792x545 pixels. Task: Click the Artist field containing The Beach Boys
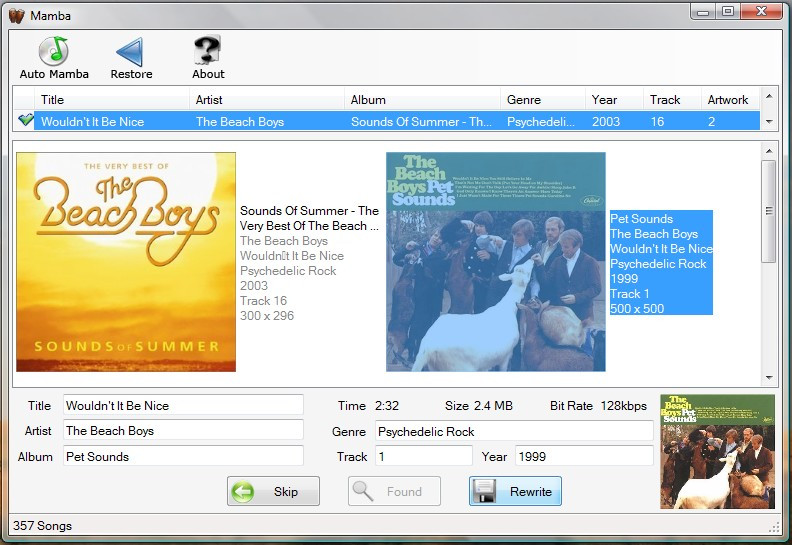click(x=183, y=430)
